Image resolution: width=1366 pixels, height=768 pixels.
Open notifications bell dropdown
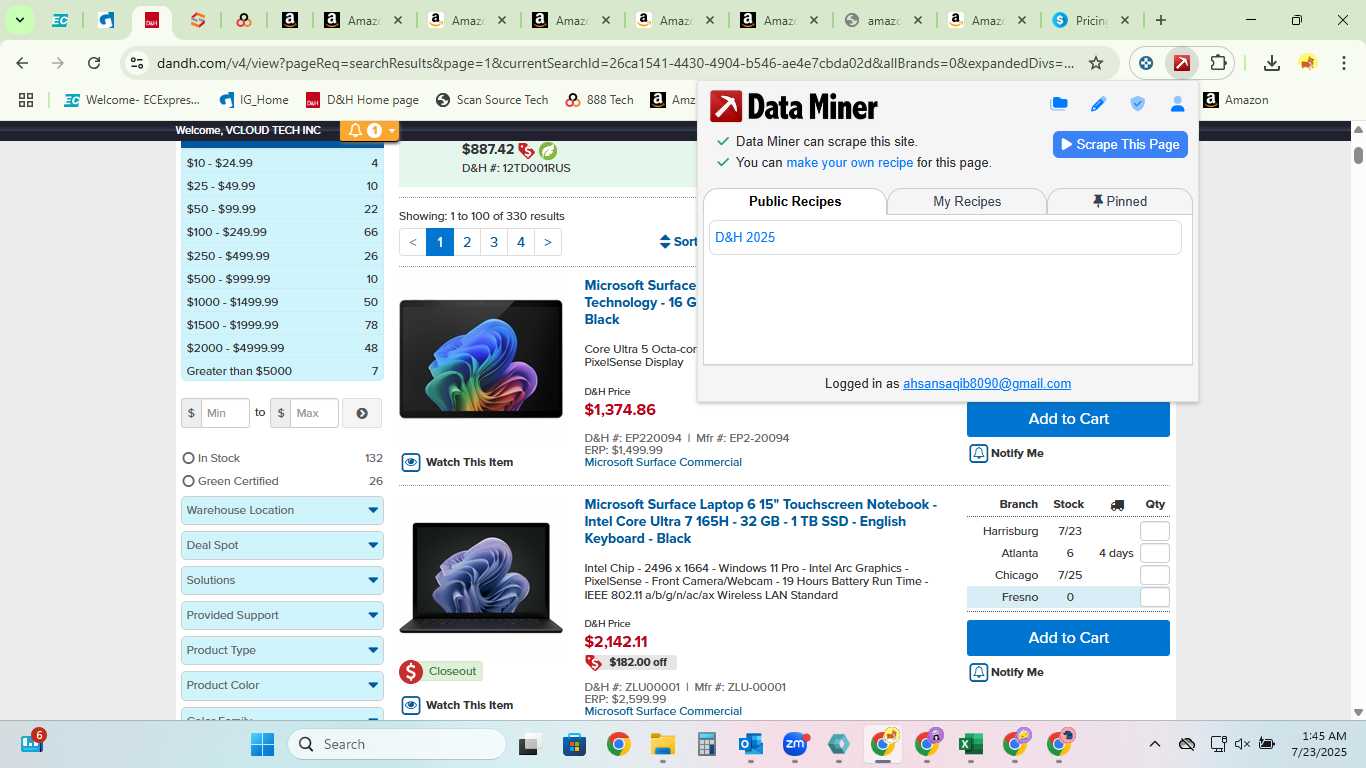369,130
